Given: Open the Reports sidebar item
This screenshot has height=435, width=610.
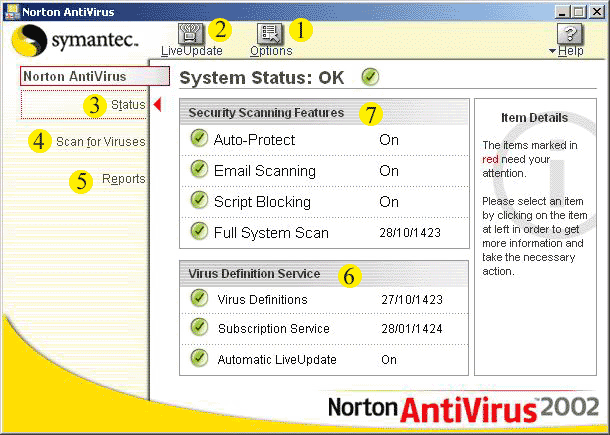Looking at the screenshot, I should [x=124, y=179].
